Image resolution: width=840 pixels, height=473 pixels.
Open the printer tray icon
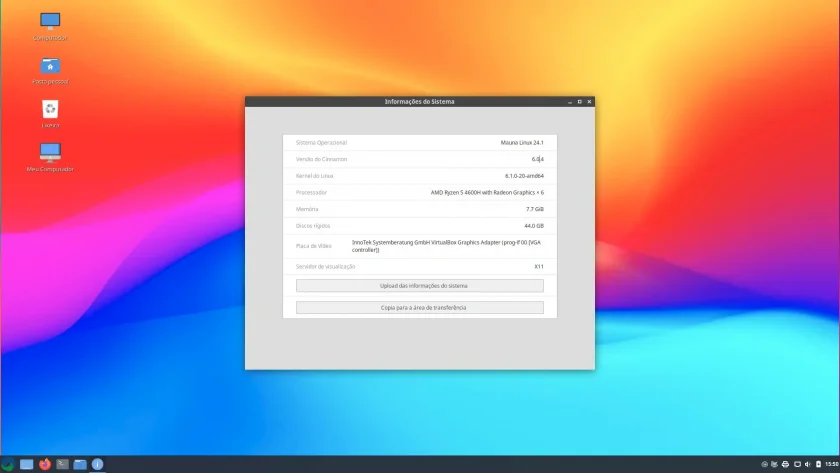click(785, 464)
